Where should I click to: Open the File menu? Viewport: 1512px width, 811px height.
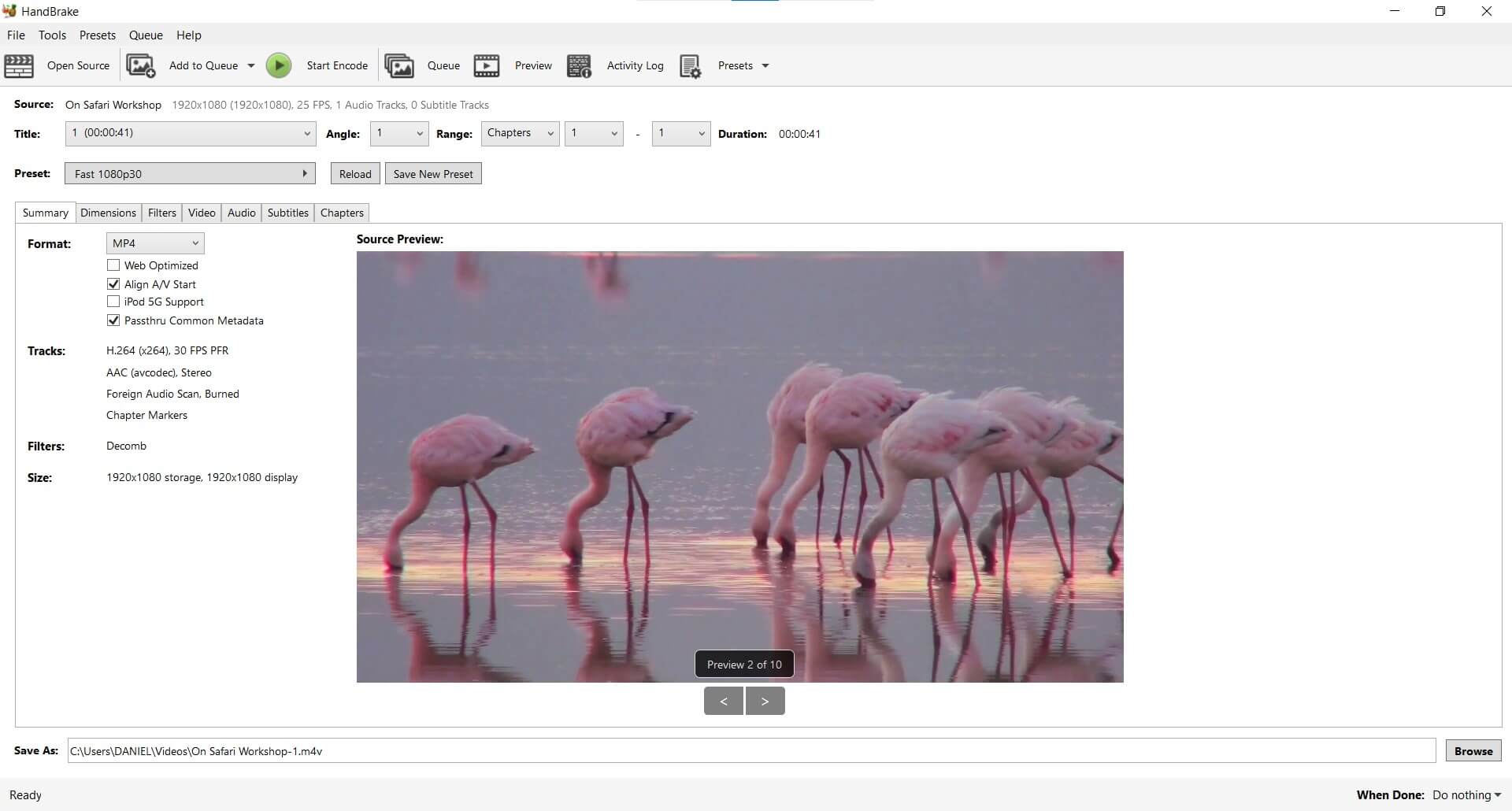coord(16,35)
